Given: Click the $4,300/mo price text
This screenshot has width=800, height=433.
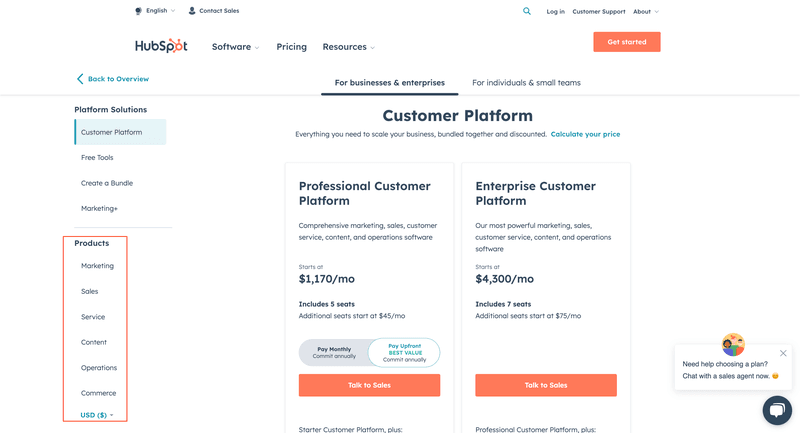Looking at the screenshot, I should (x=505, y=279).
